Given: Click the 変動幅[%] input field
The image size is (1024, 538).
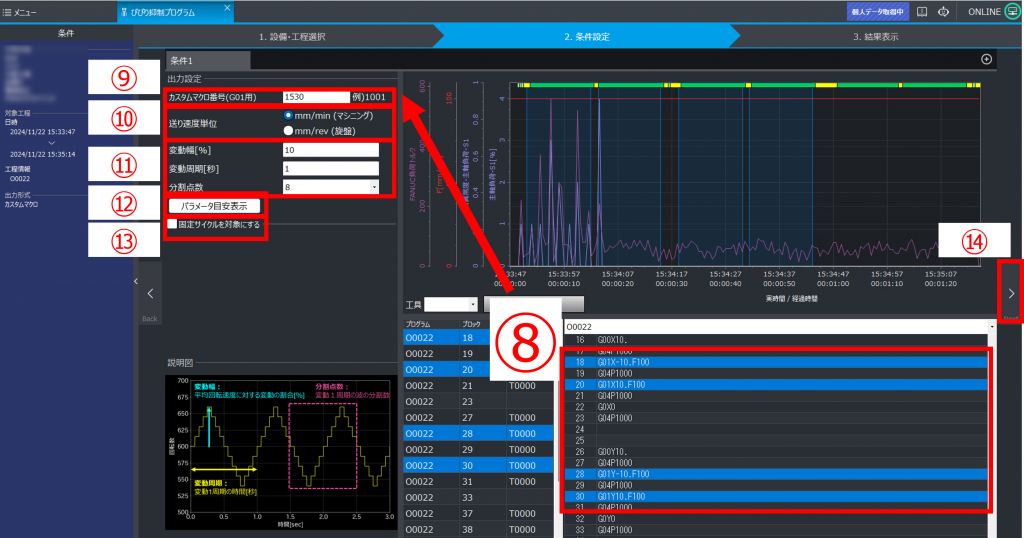Looking at the screenshot, I should coord(330,150).
